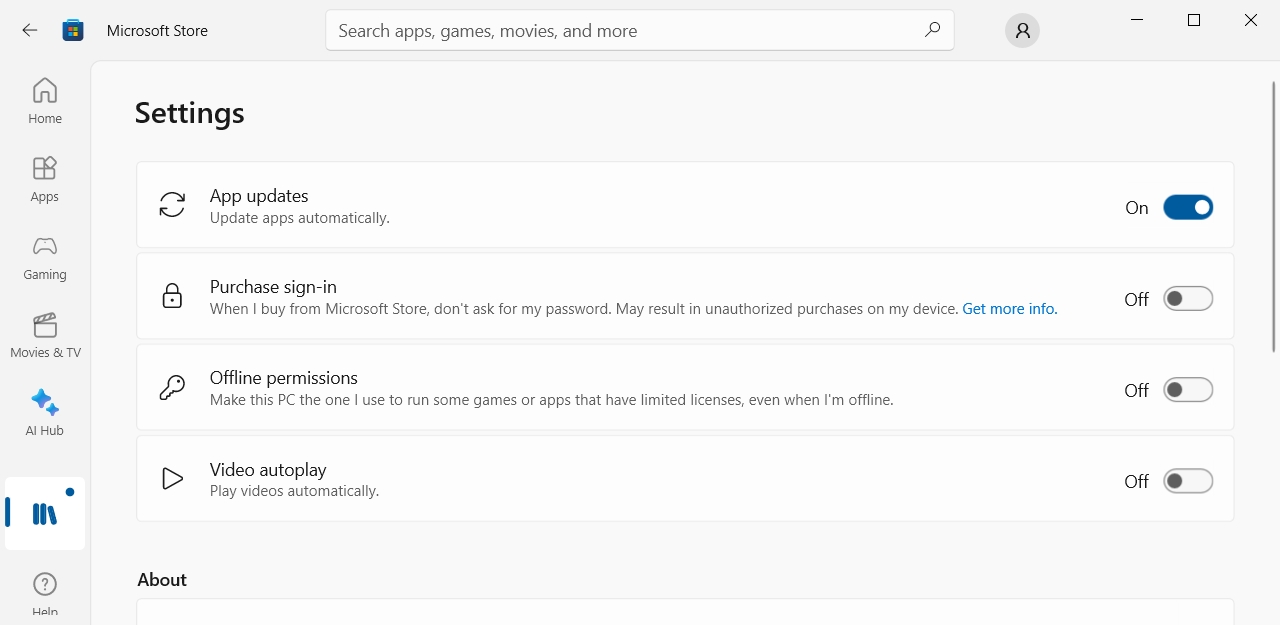Click the 'Play videos automatically.' description
This screenshot has width=1280, height=625.
pyautogui.click(x=294, y=491)
